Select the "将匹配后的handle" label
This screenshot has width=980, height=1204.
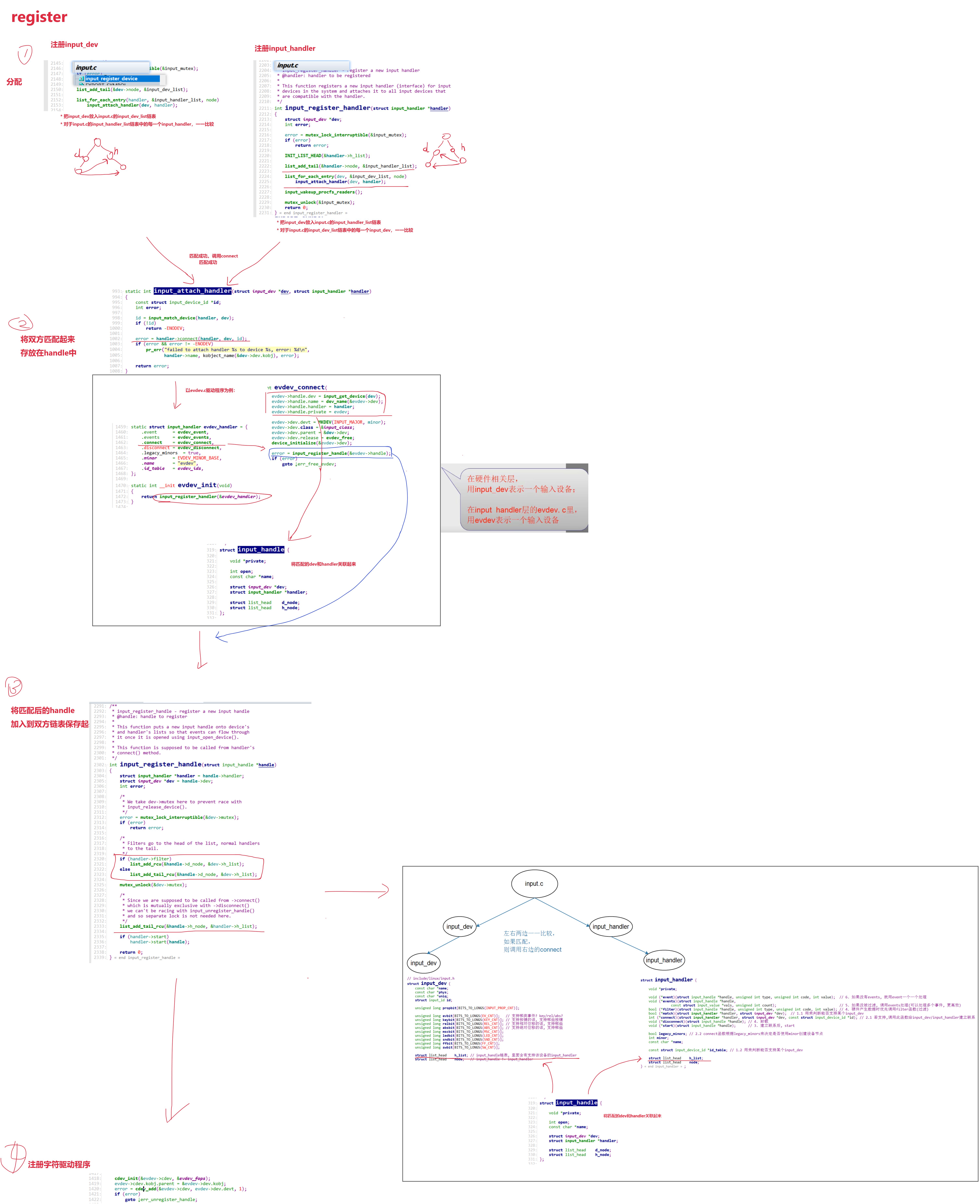[43, 711]
